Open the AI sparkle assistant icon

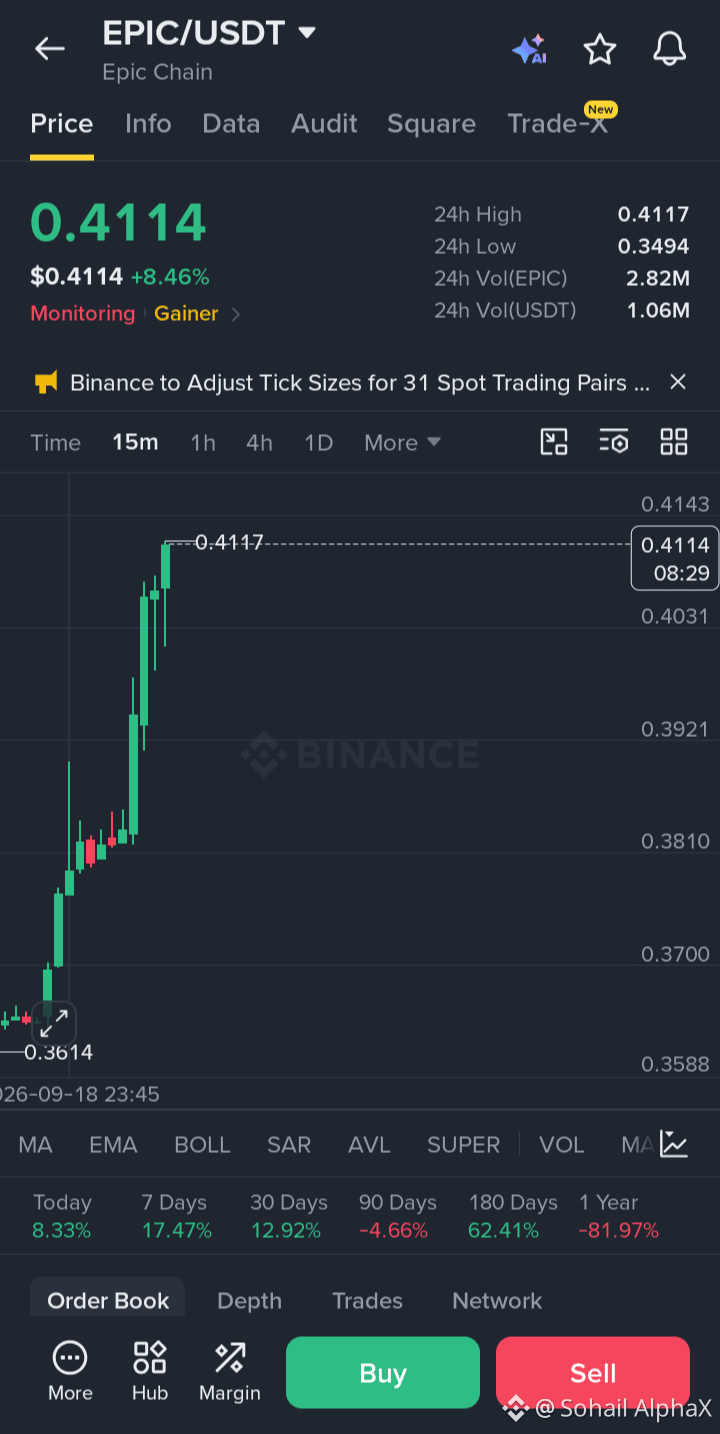tap(529, 49)
